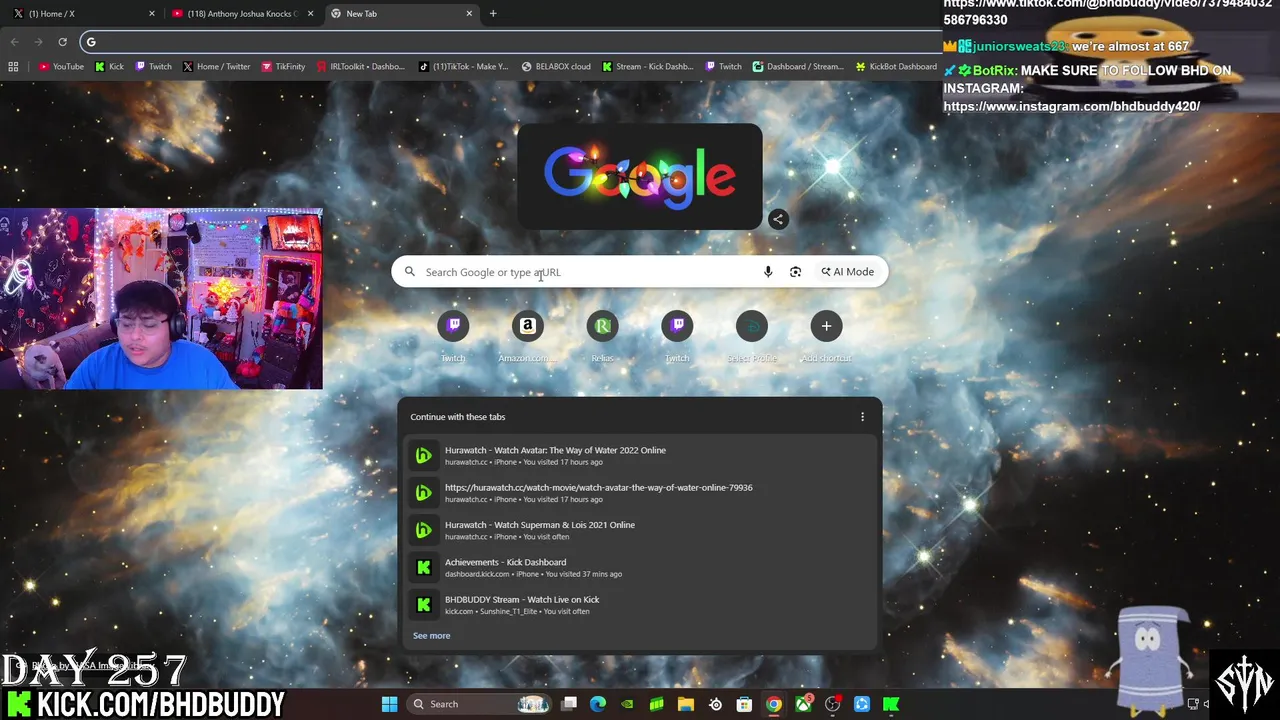Open Xbox app from taskbar
The height and width of the screenshot is (720, 1280).
803,704
